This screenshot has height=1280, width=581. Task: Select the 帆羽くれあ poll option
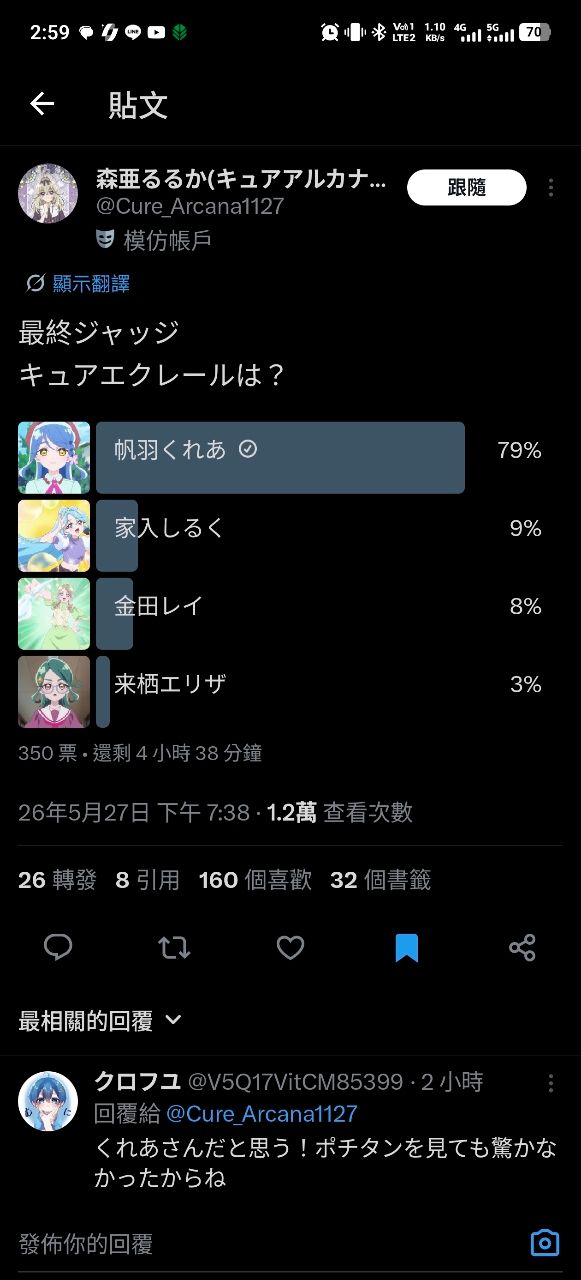click(280, 458)
